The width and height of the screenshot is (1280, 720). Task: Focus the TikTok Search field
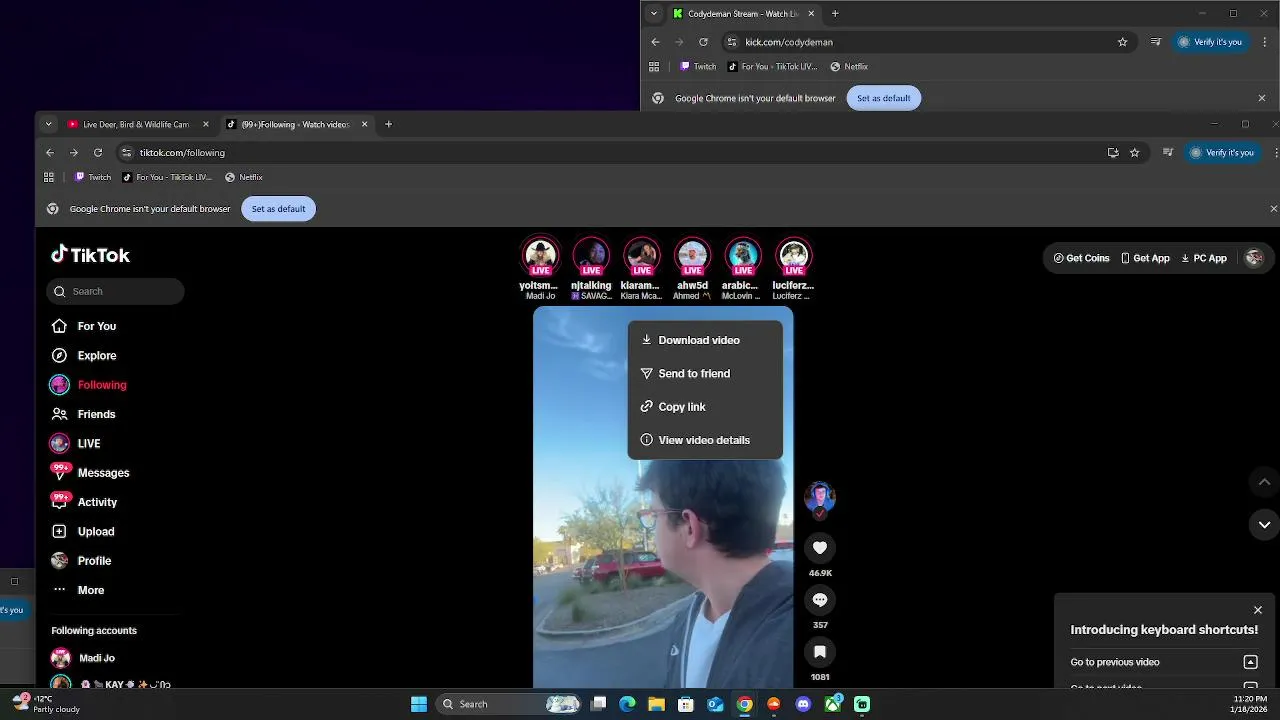coord(115,291)
